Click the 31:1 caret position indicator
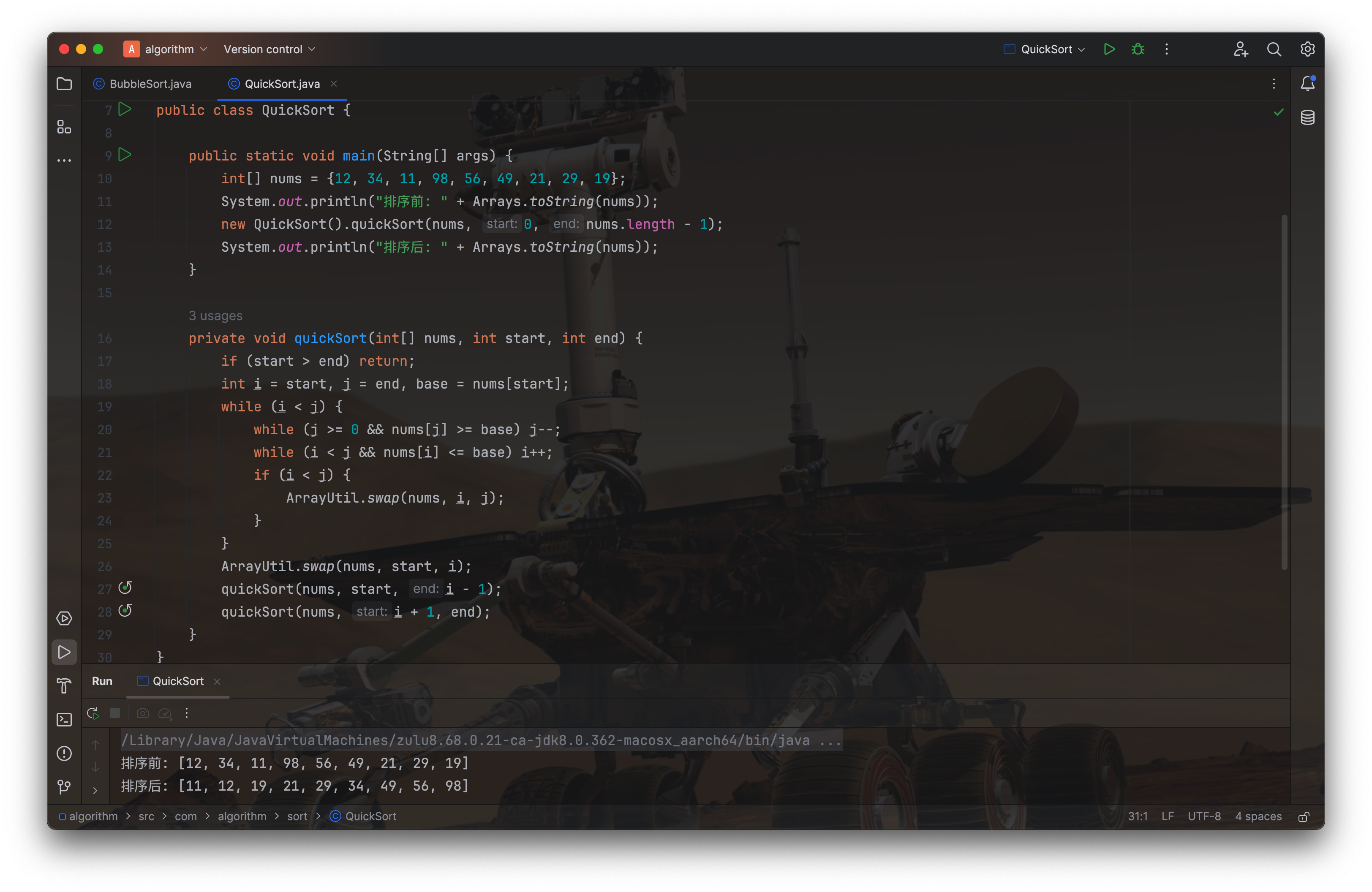The height and width of the screenshot is (892, 1372). [x=1138, y=816]
